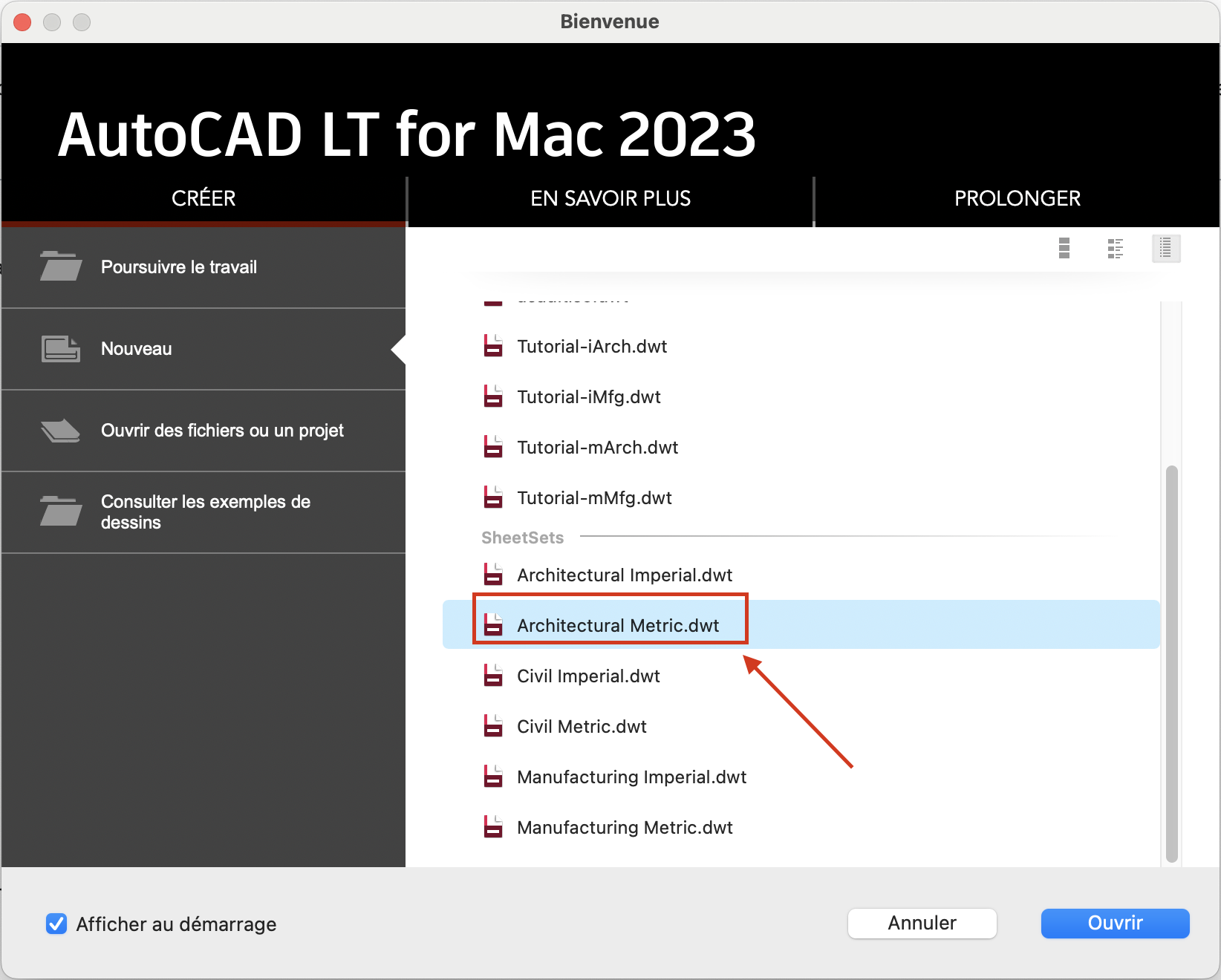This screenshot has height=980, width=1221.
Task: Click the Tutorial-mArch.dwt file icon
Action: point(493,447)
